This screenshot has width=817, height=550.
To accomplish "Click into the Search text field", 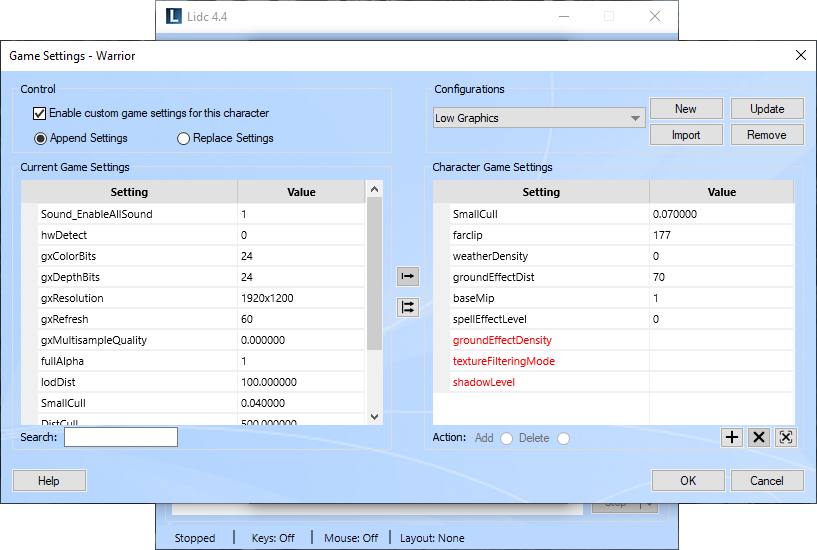I will click(x=121, y=437).
